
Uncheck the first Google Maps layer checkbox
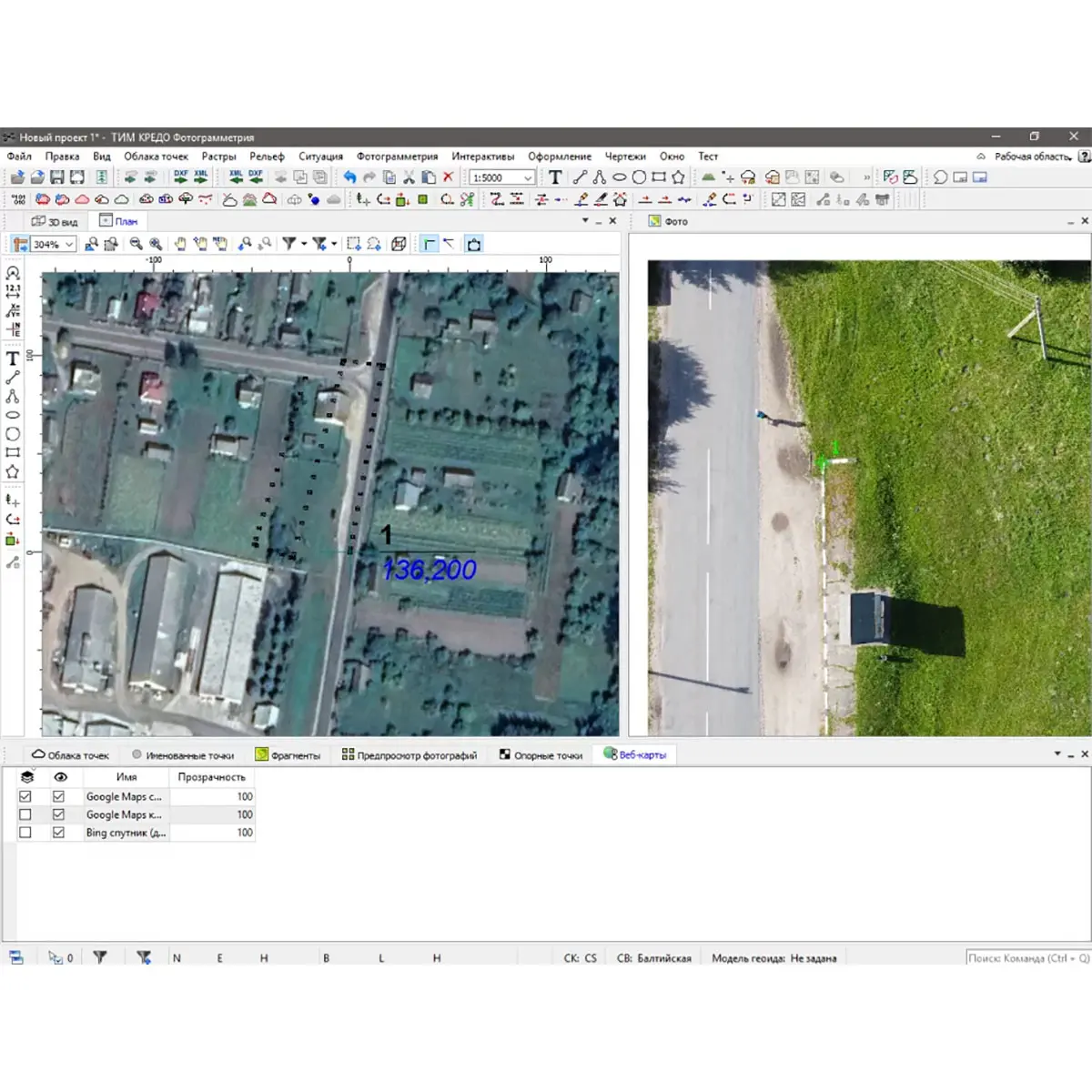click(25, 796)
